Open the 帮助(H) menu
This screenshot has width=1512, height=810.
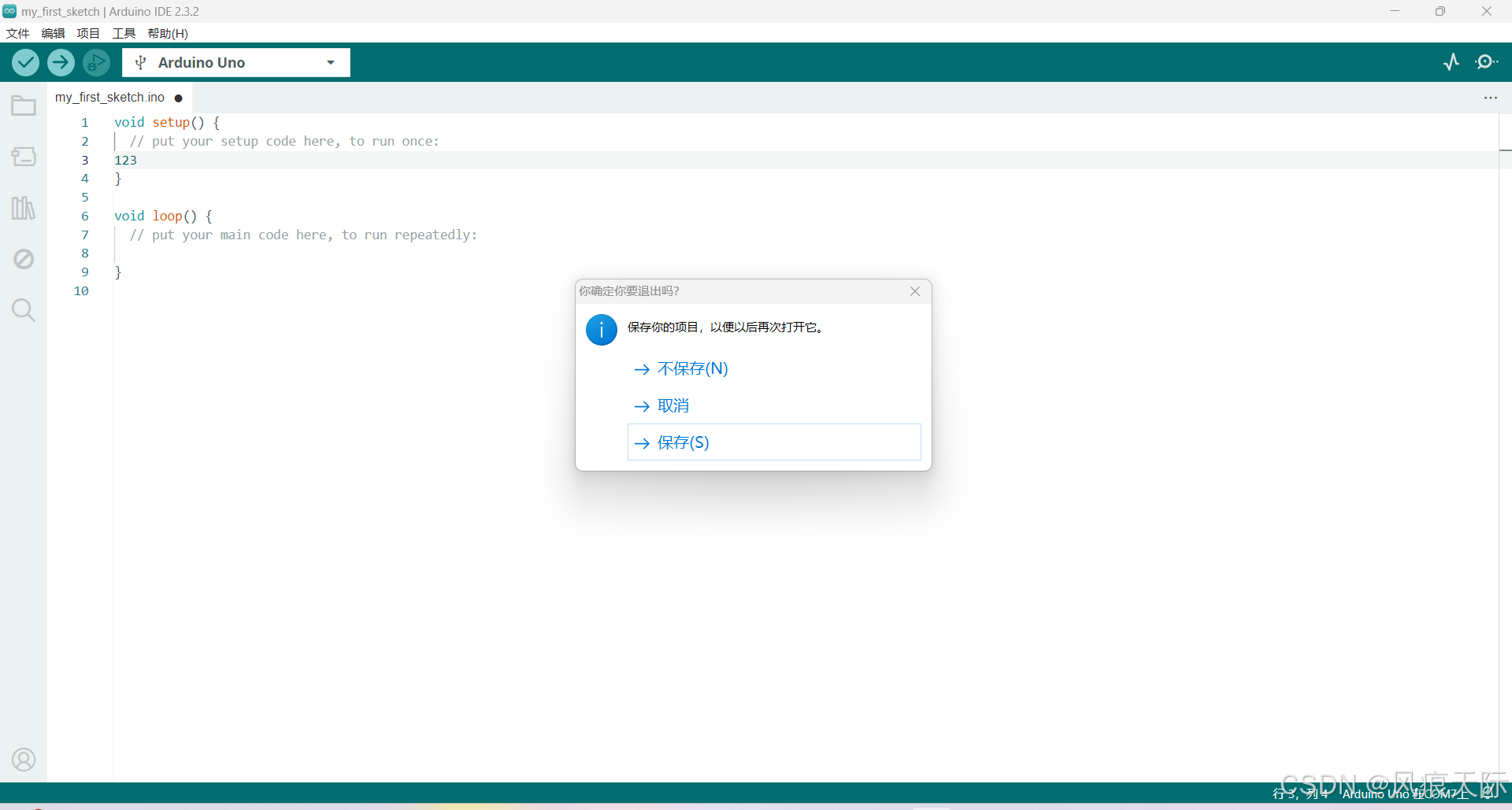pos(168,33)
